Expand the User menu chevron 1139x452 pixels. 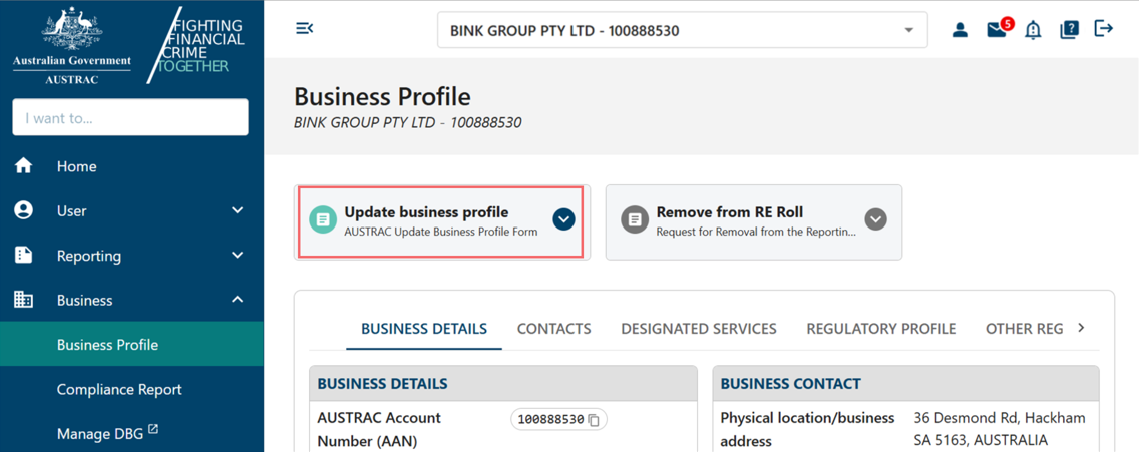[x=238, y=211]
